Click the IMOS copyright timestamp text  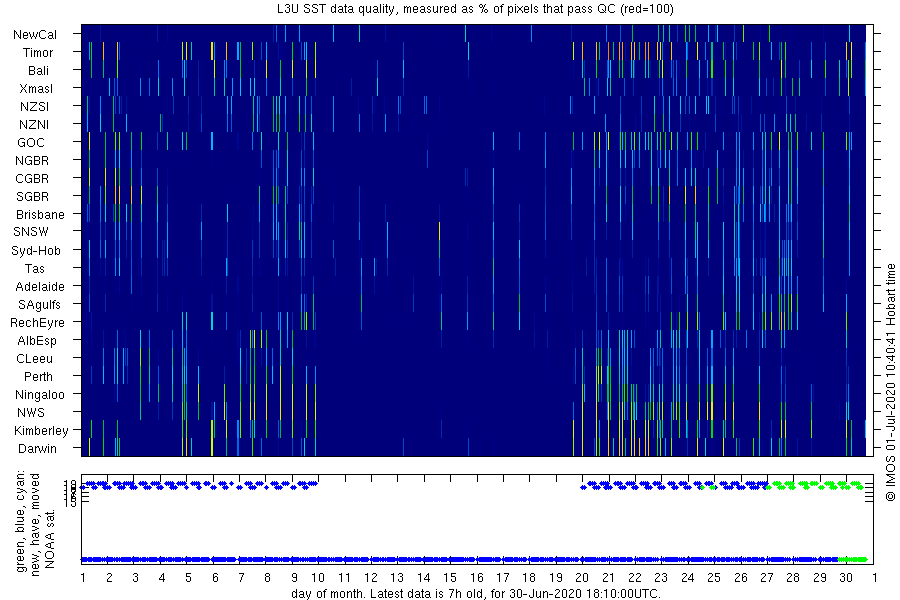890,381
